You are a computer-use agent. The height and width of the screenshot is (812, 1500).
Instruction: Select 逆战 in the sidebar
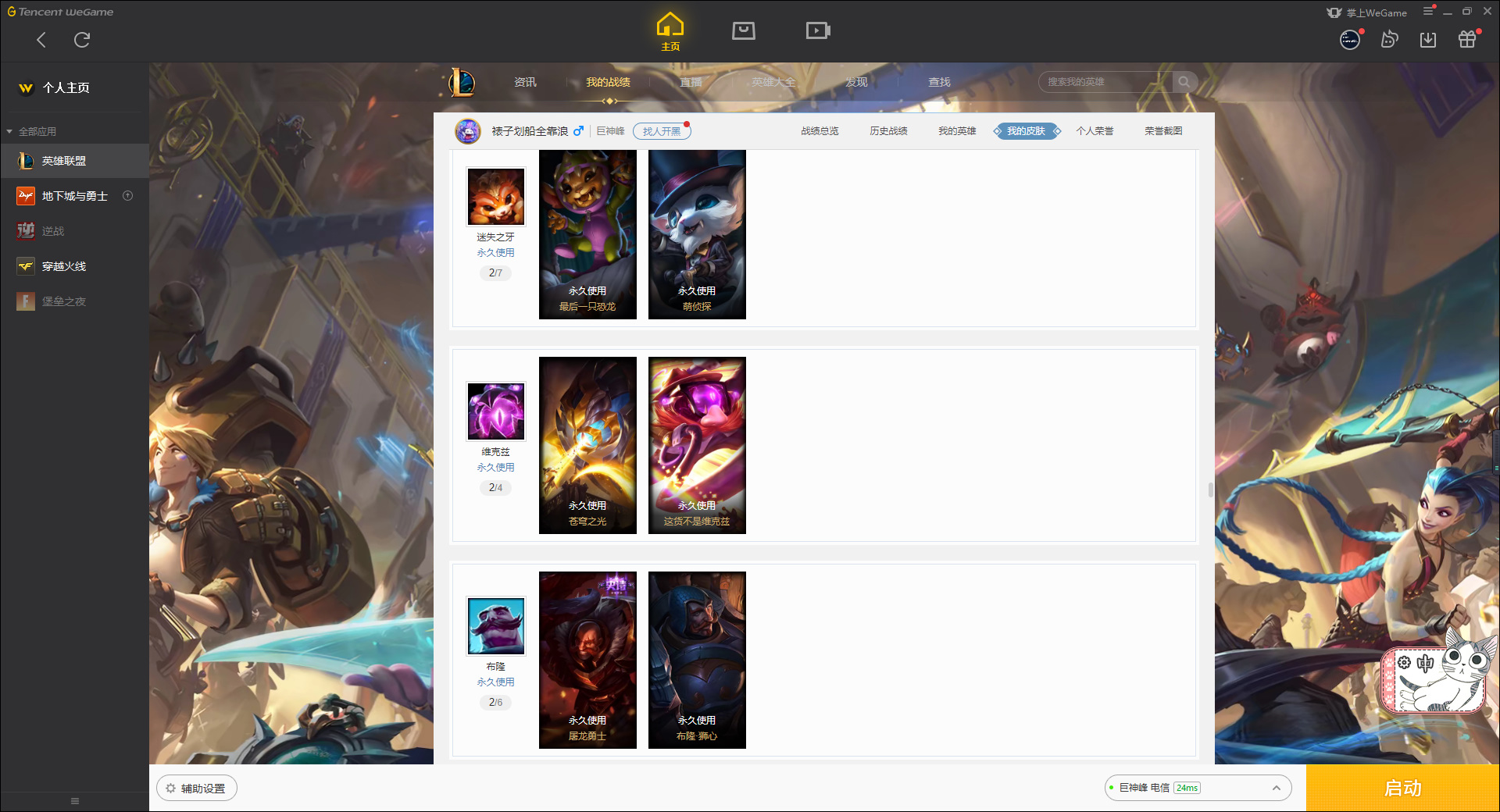(74, 231)
